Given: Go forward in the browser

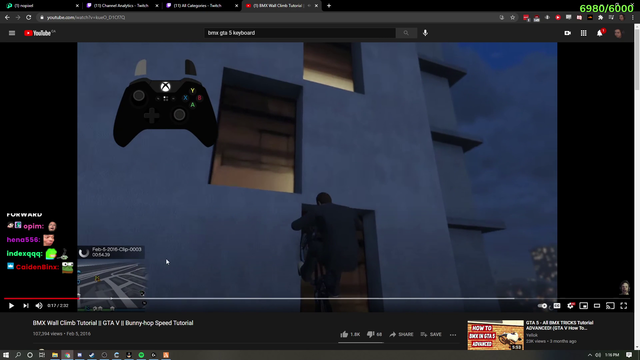Looking at the screenshot, I should coord(18,18).
